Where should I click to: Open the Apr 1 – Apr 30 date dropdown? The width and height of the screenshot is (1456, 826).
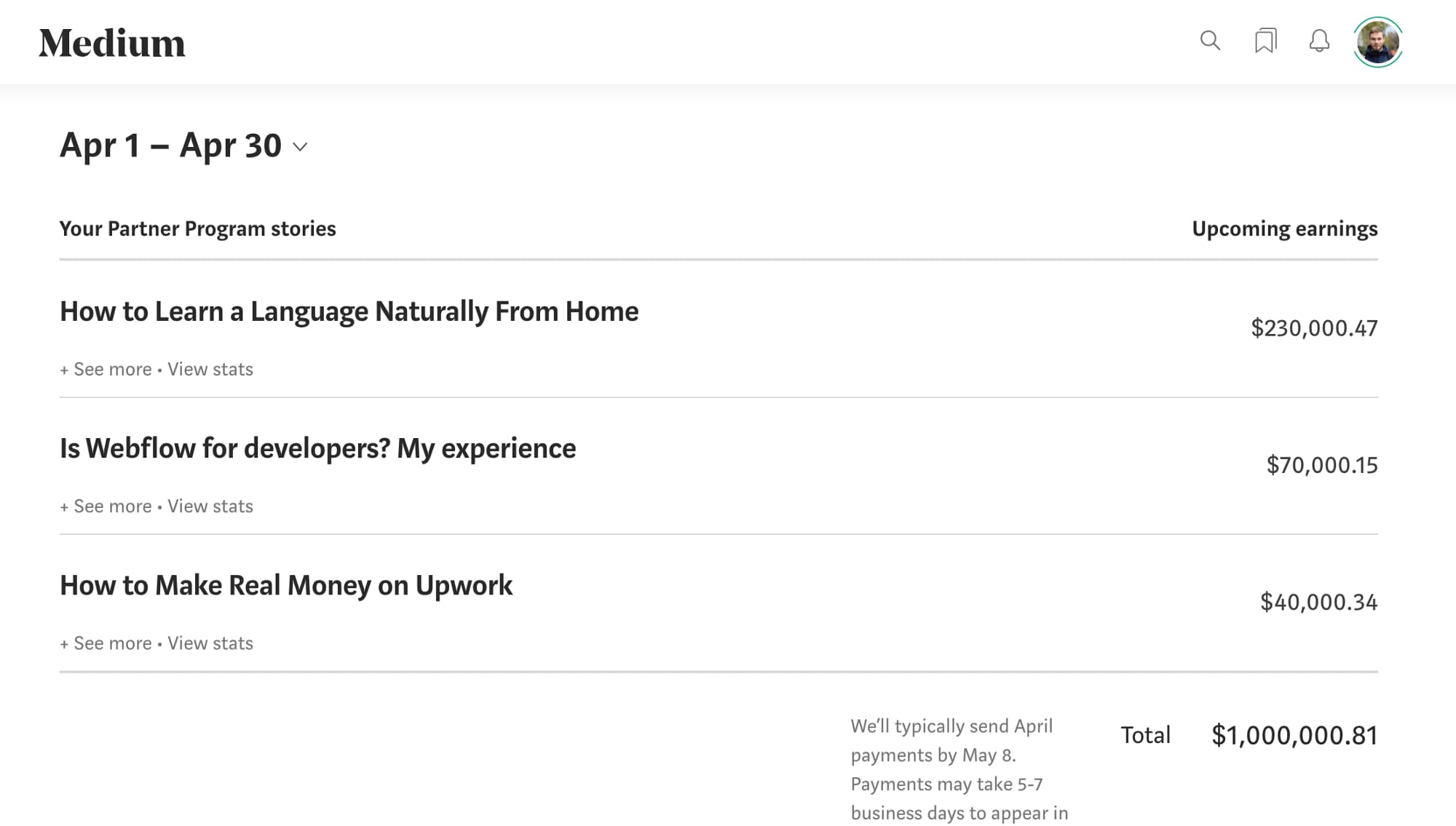click(x=183, y=146)
